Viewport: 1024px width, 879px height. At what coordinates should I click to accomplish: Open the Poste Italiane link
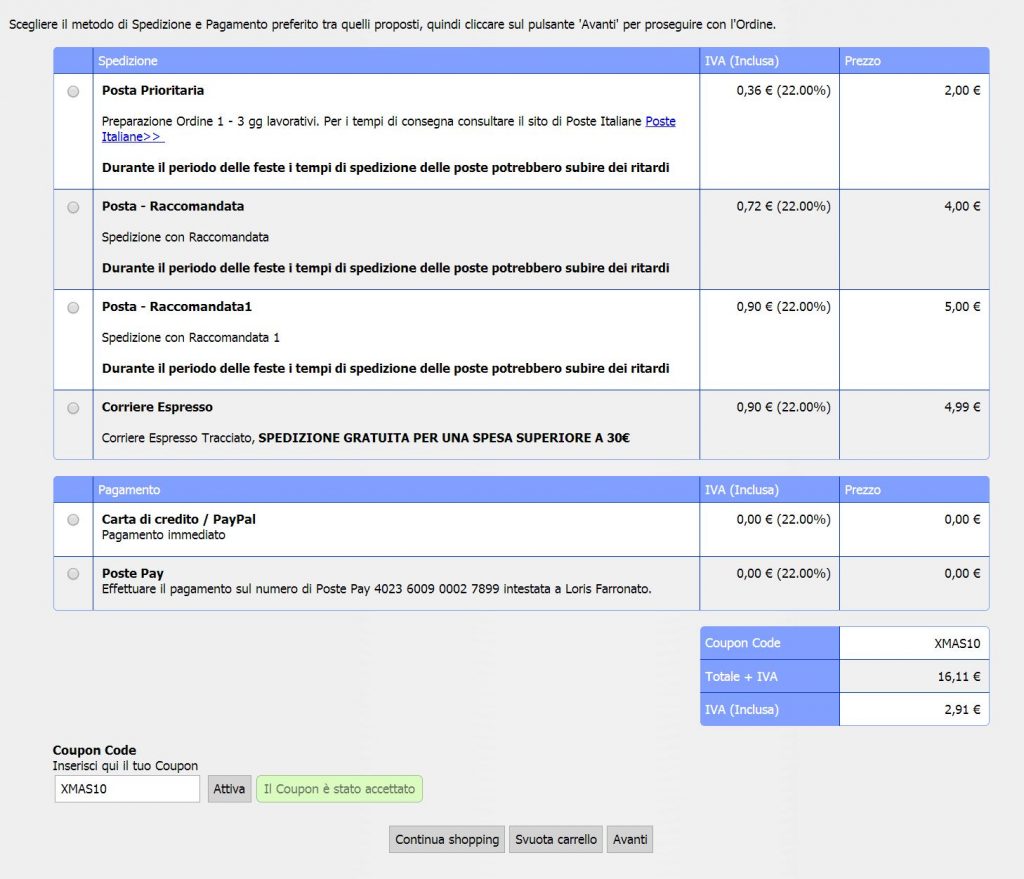coord(659,121)
